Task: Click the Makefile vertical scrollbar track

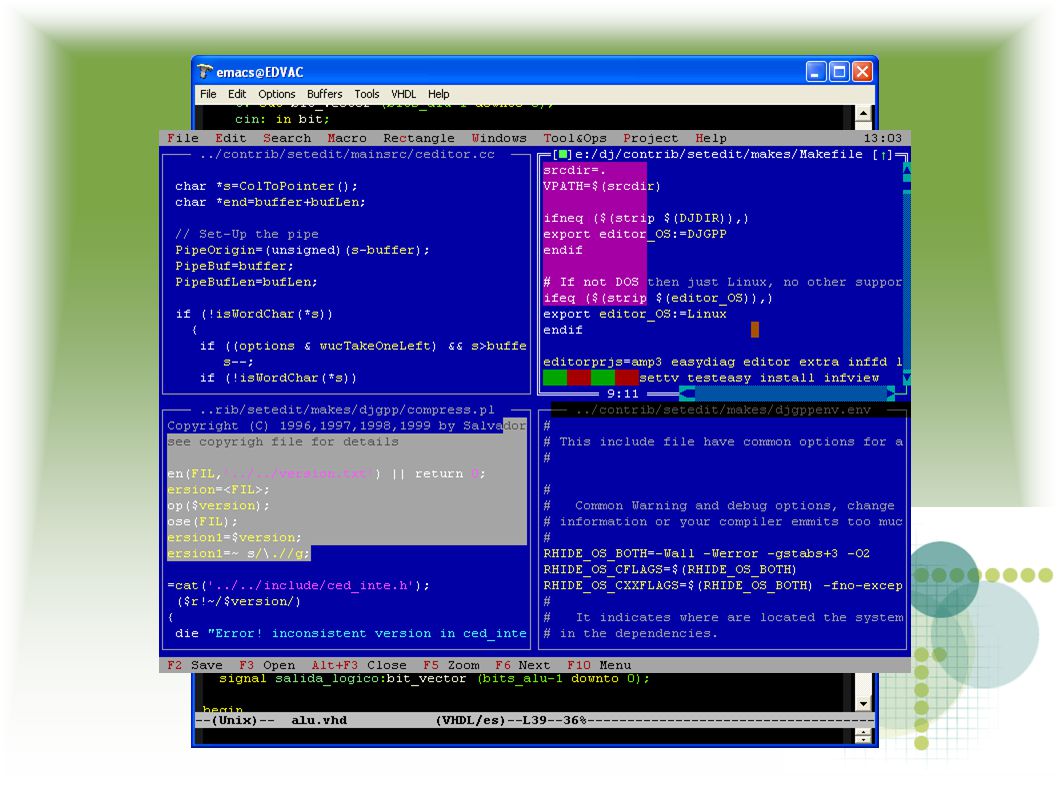Action: [x=907, y=277]
